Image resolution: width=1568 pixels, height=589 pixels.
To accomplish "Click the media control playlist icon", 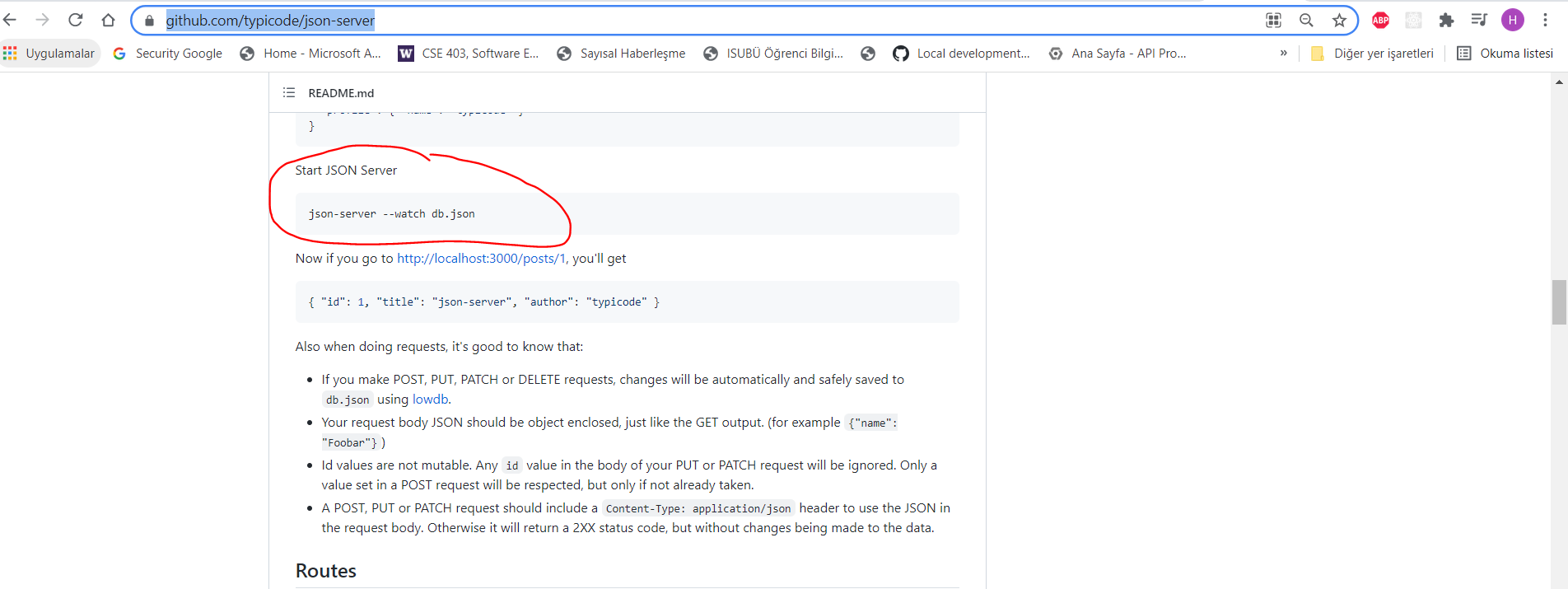I will click(1479, 20).
